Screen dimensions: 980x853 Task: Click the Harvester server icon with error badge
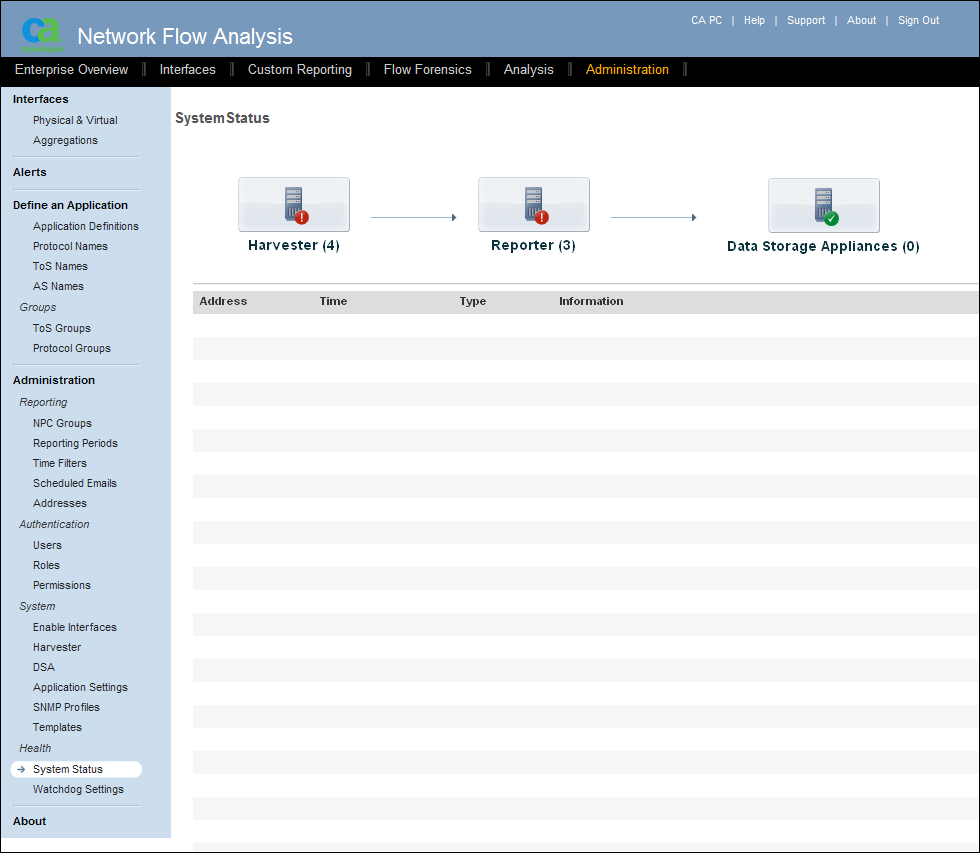tap(293, 204)
